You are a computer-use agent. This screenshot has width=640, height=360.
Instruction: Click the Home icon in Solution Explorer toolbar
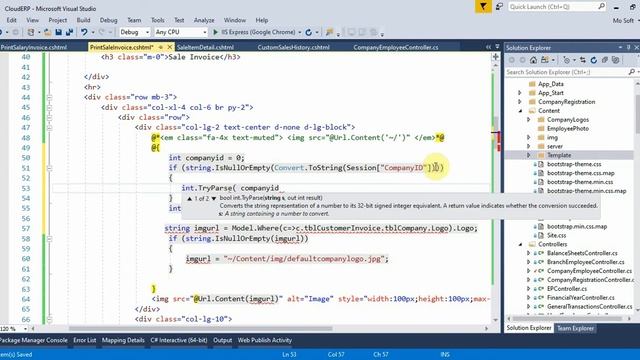click(x=533, y=60)
